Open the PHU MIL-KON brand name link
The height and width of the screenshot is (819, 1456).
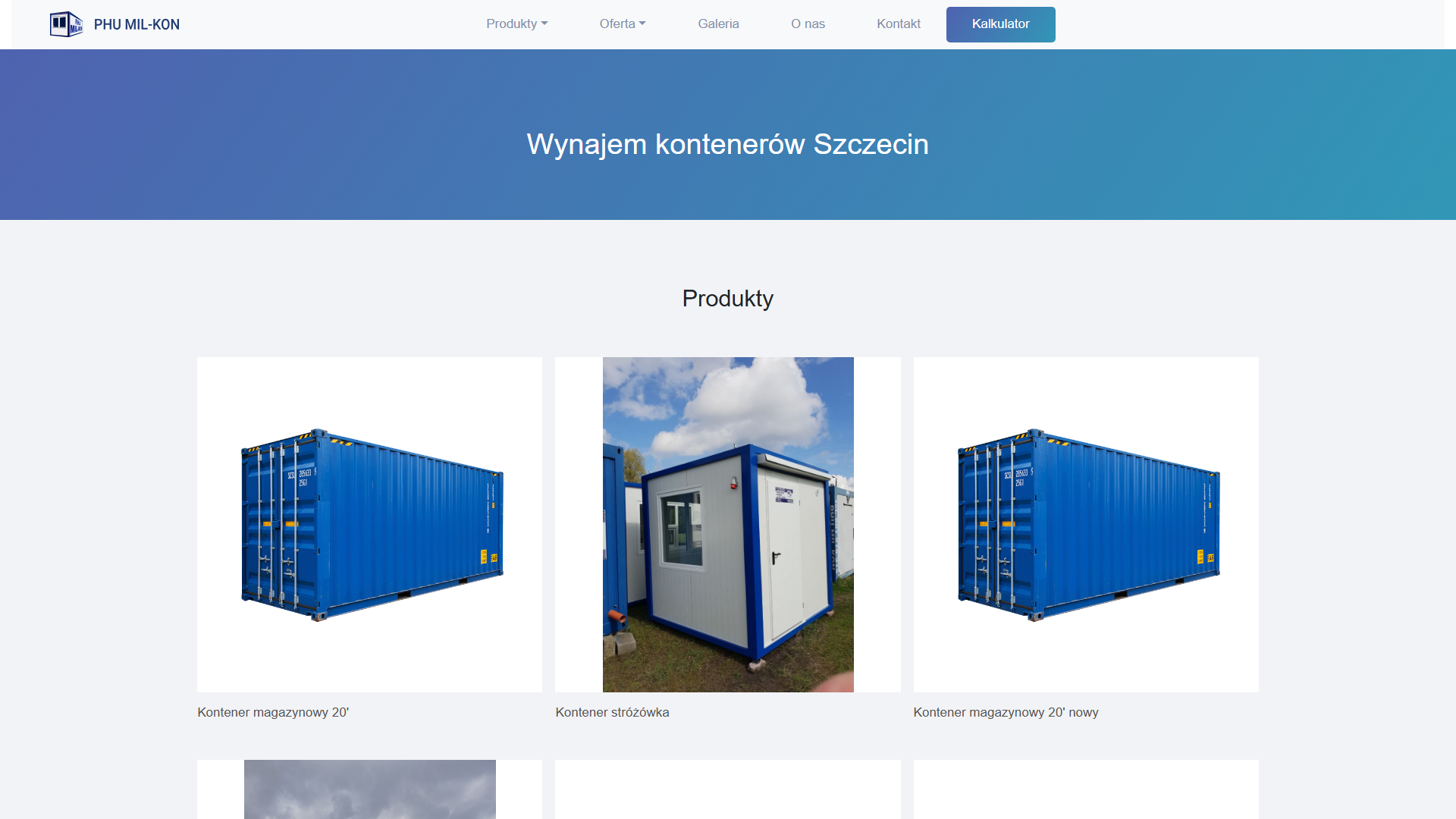click(x=136, y=24)
